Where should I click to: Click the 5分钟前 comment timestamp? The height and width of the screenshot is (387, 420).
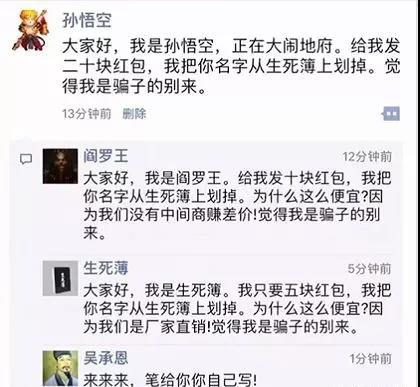[x=370, y=269]
